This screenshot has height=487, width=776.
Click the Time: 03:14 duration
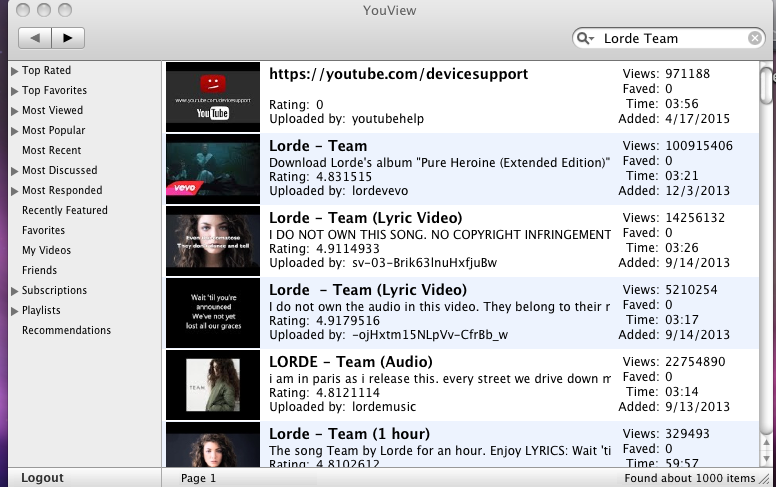click(681, 392)
